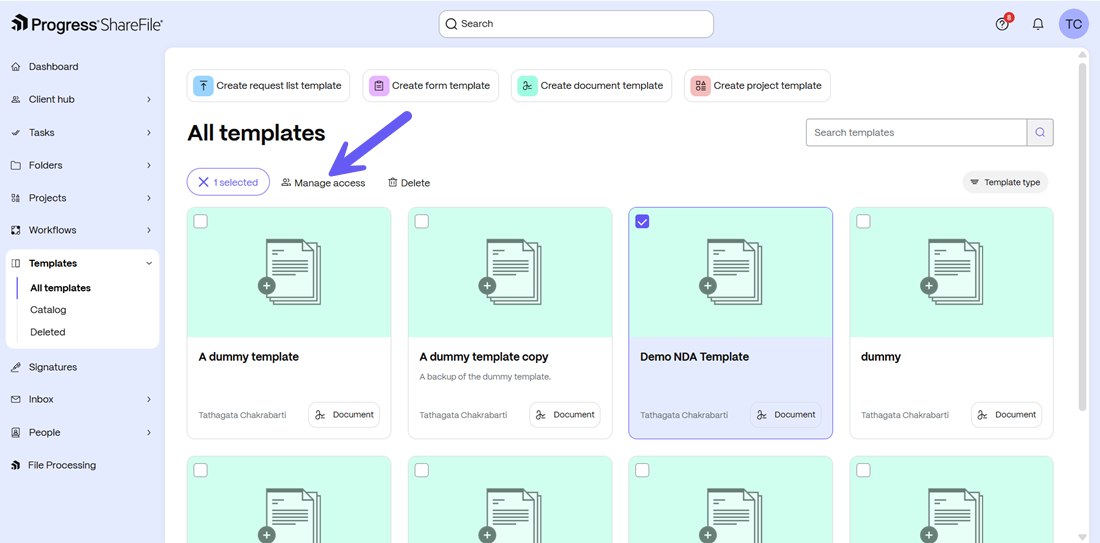Open the notifications bell icon
Viewport: 1100px width, 543px height.
(1038, 24)
